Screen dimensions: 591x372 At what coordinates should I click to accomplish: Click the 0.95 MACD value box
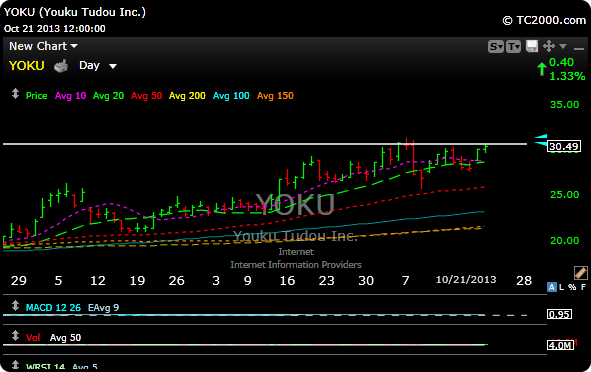coord(560,314)
